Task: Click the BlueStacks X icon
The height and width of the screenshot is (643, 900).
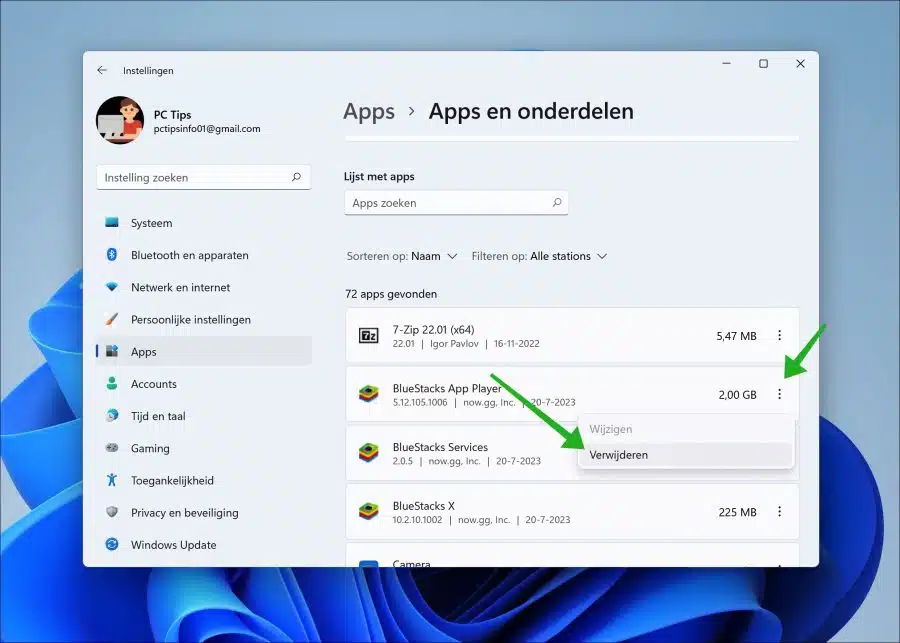Action: [368, 511]
